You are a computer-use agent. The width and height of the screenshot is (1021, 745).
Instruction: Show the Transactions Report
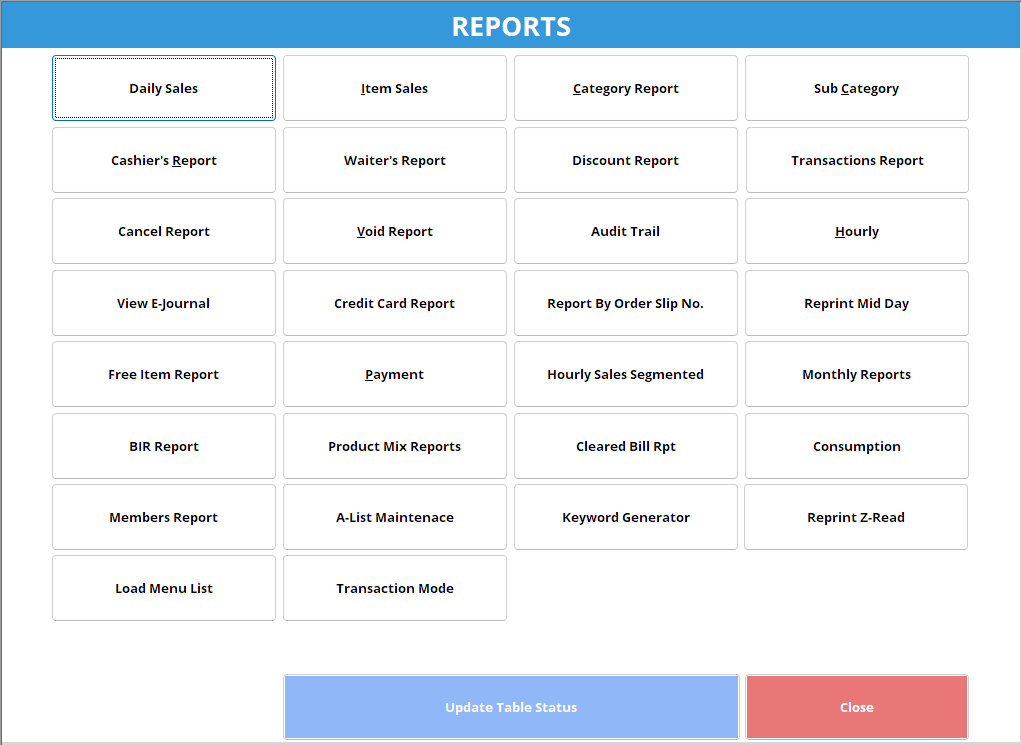(856, 160)
